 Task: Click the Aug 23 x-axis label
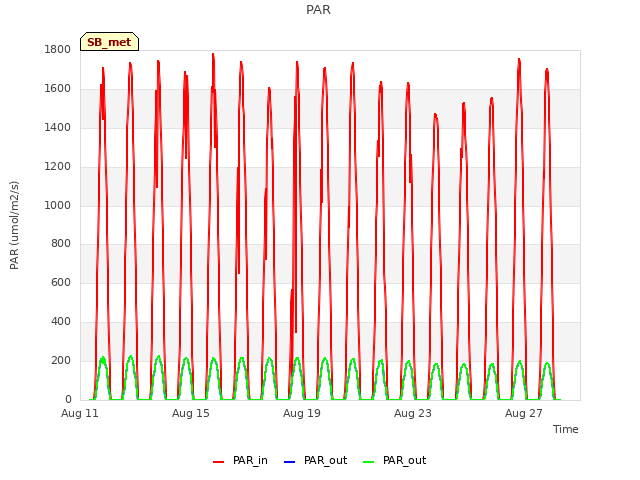[x=413, y=413]
